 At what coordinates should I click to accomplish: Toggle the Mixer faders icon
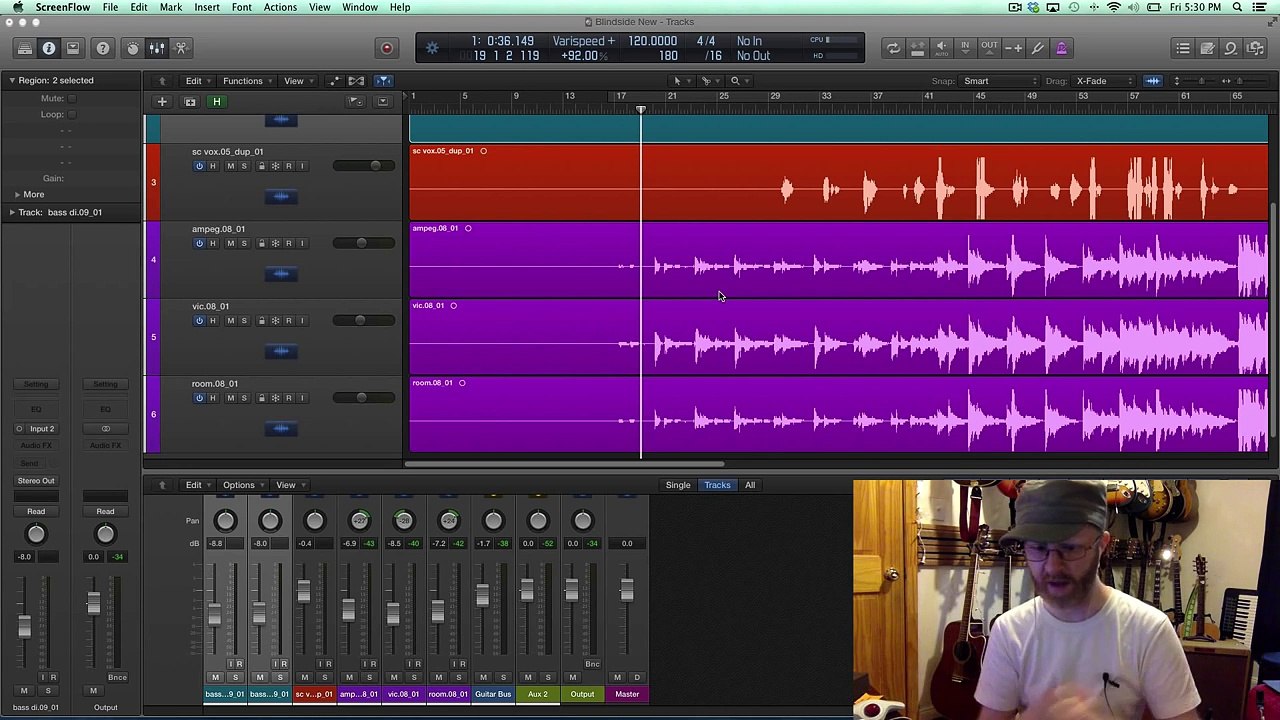coord(157,48)
